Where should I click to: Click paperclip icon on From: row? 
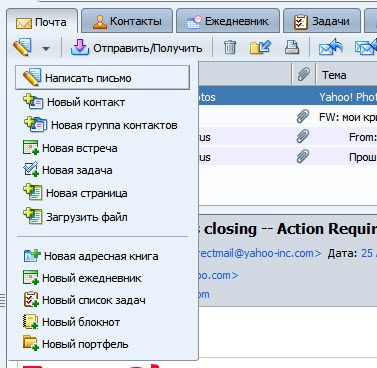[x=303, y=137]
